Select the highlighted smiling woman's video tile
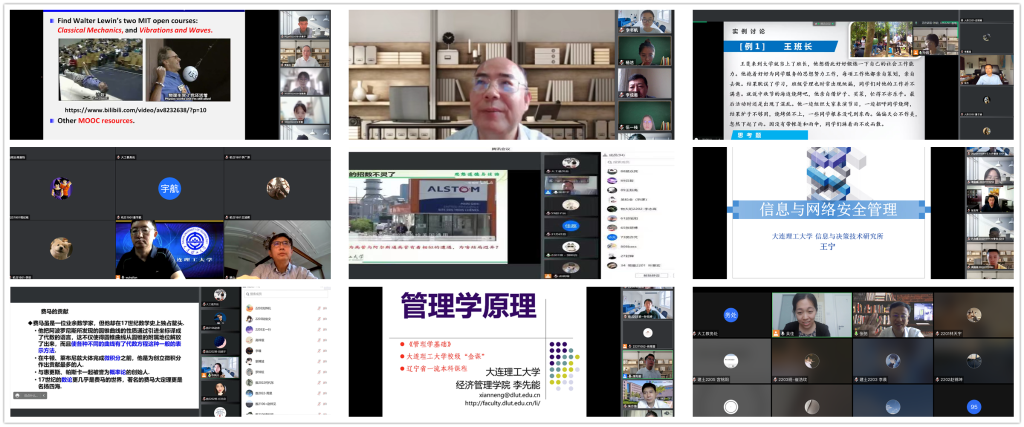Image resolution: width=1024 pixels, height=427 pixels. pos(812,315)
